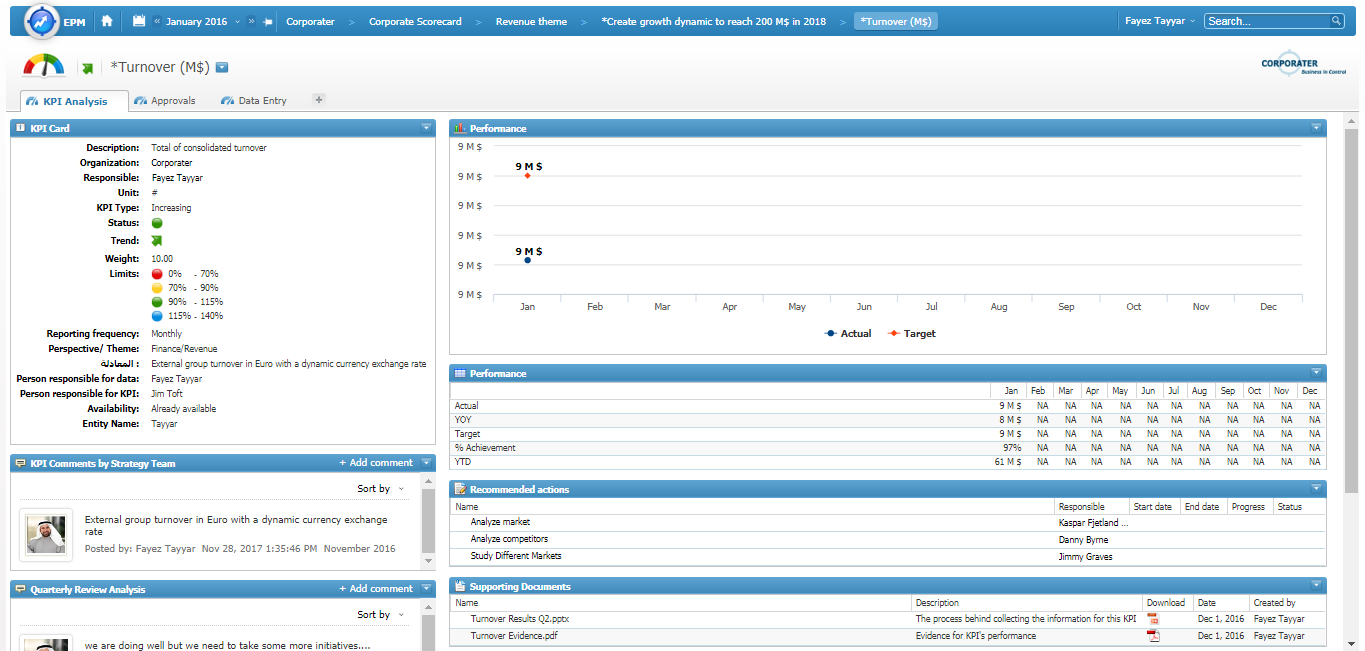Click Fayez Tayyar avatar in KPI Comments
This screenshot has width=1365, height=651.
(x=46, y=534)
